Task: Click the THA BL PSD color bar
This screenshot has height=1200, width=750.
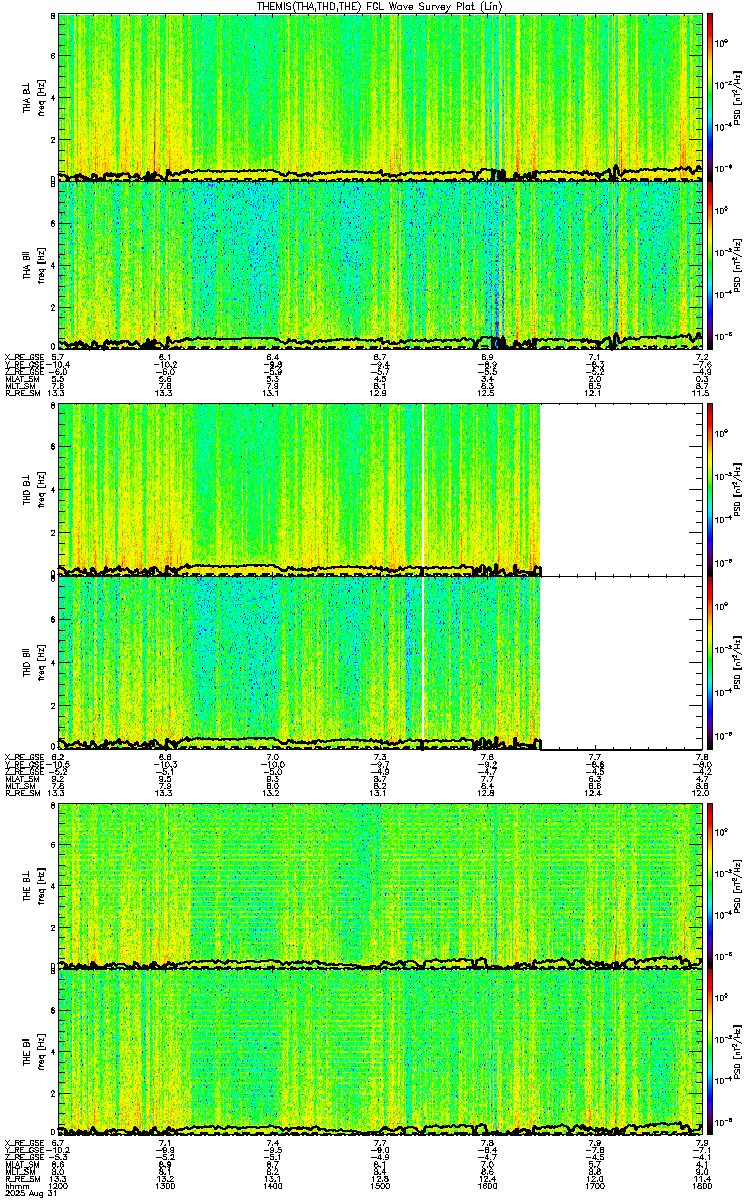Action: point(710,96)
